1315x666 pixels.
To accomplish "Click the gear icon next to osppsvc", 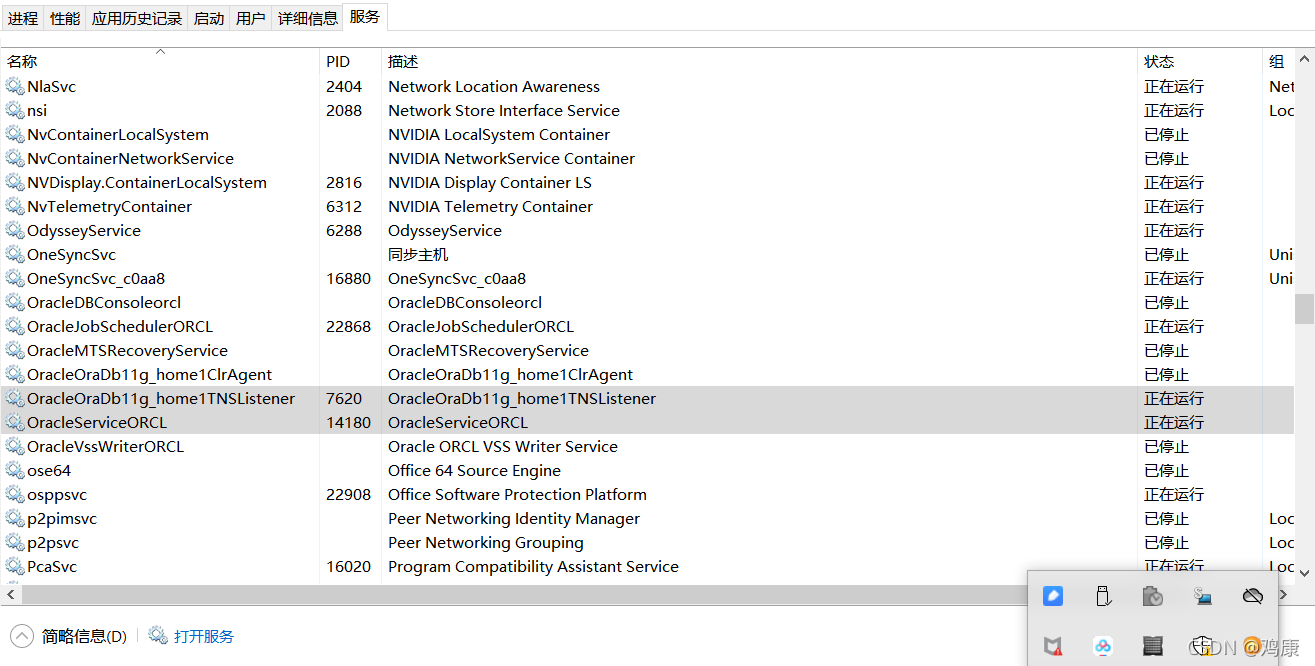I will click(15, 495).
